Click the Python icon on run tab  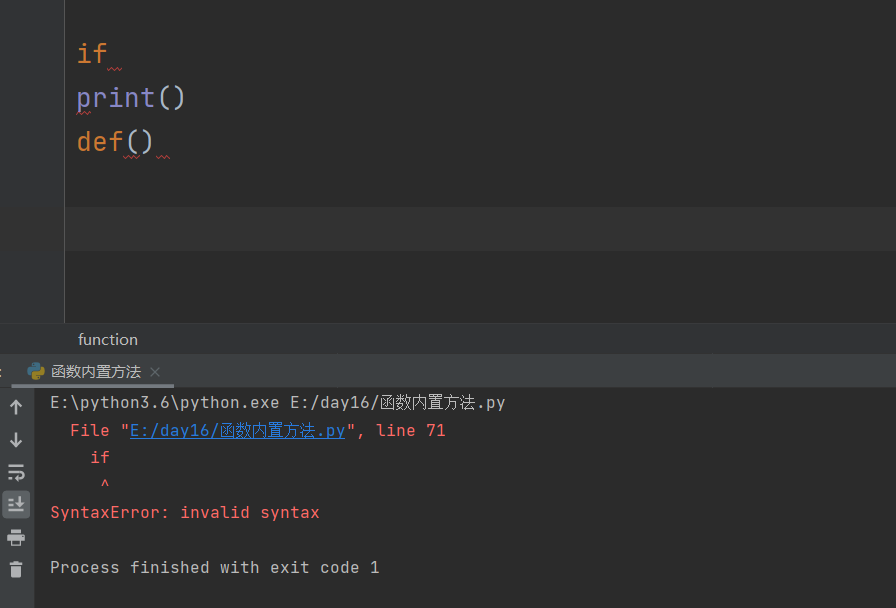tap(36, 371)
